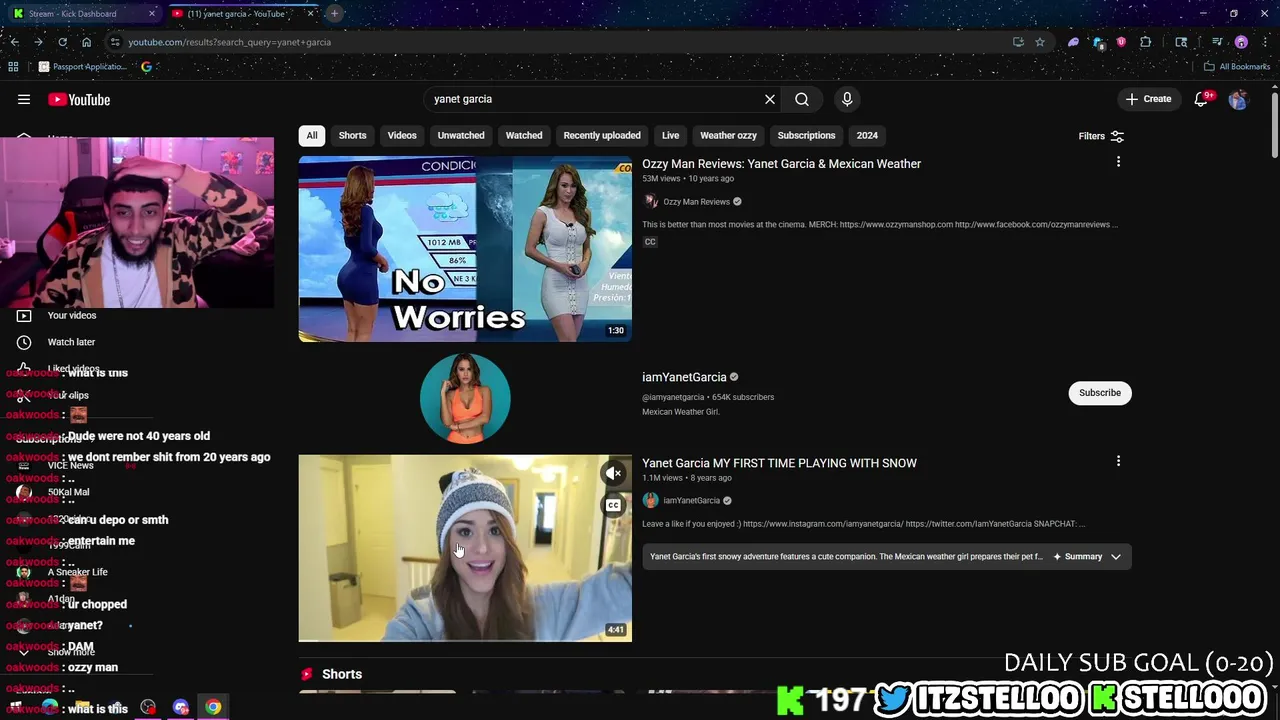Open the search Filters panel
Screen dimensions: 1280x720
1101,136
